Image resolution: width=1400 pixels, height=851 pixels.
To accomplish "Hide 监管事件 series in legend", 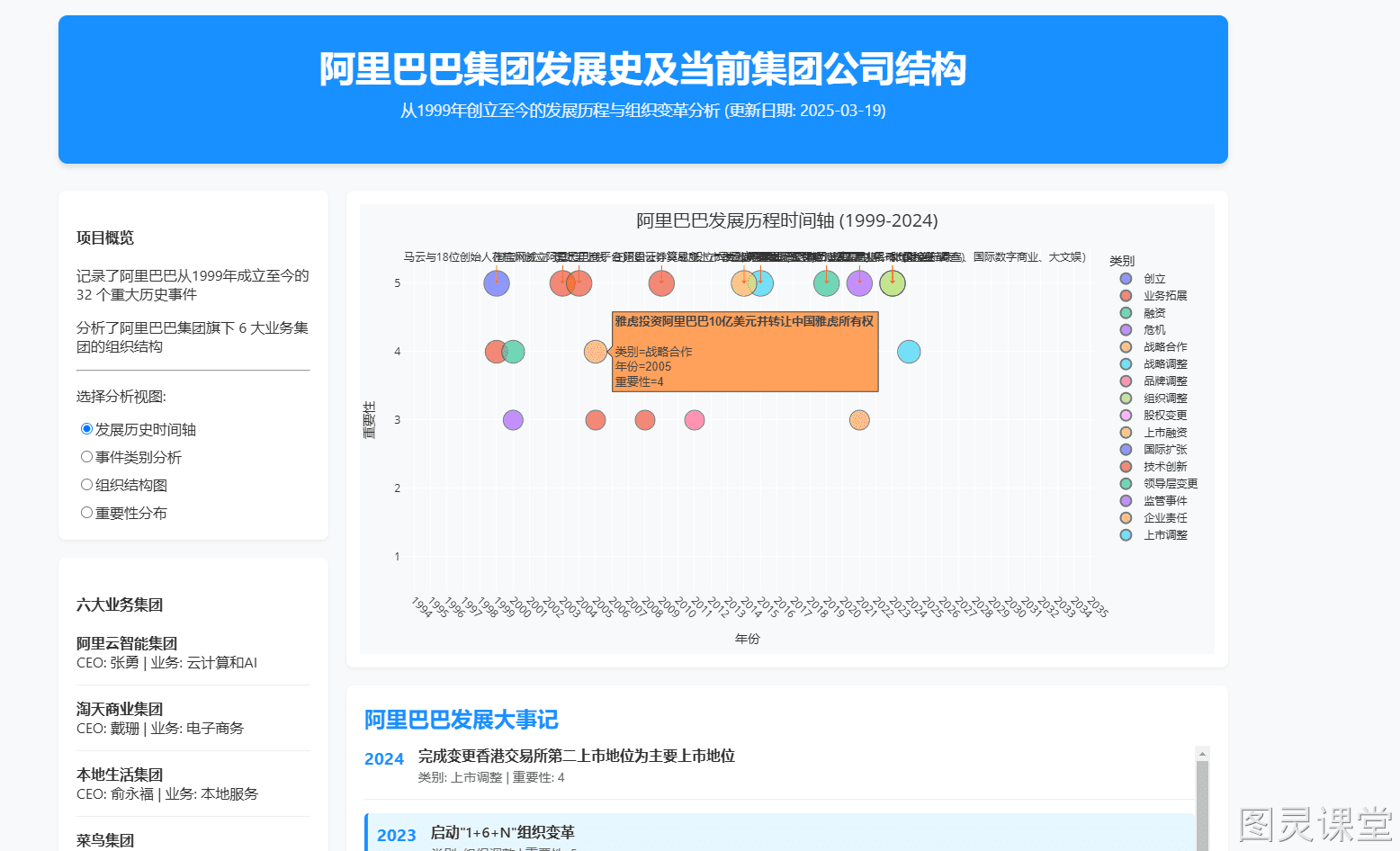I will point(1164,501).
